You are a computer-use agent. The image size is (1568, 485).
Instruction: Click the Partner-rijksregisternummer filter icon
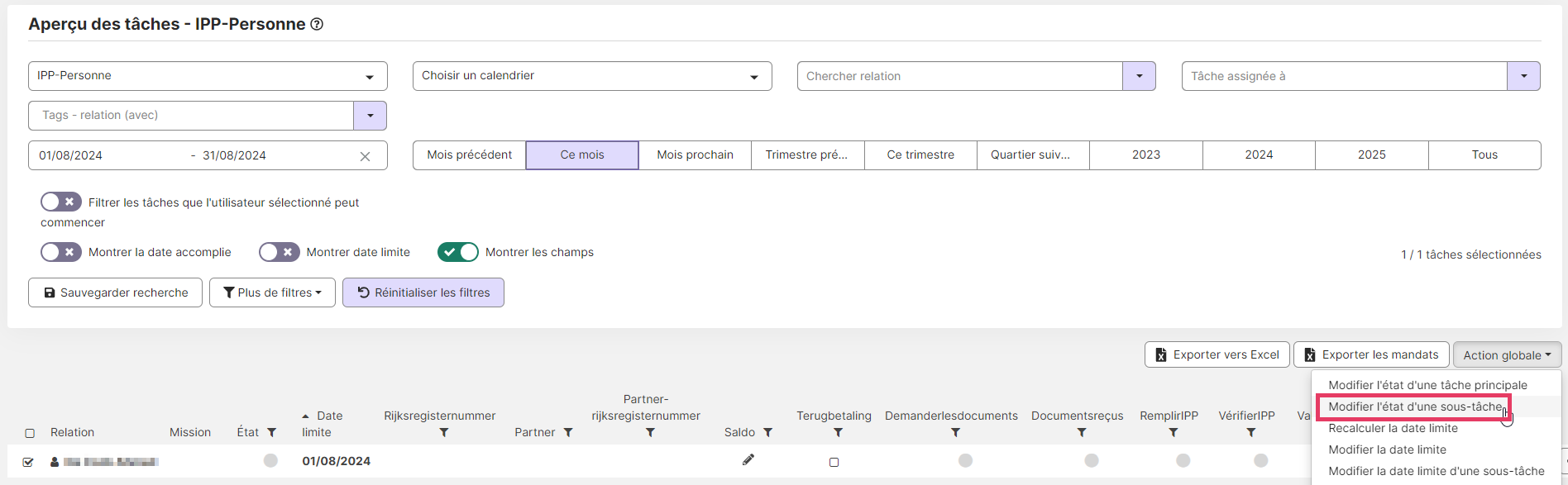click(x=650, y=432)
